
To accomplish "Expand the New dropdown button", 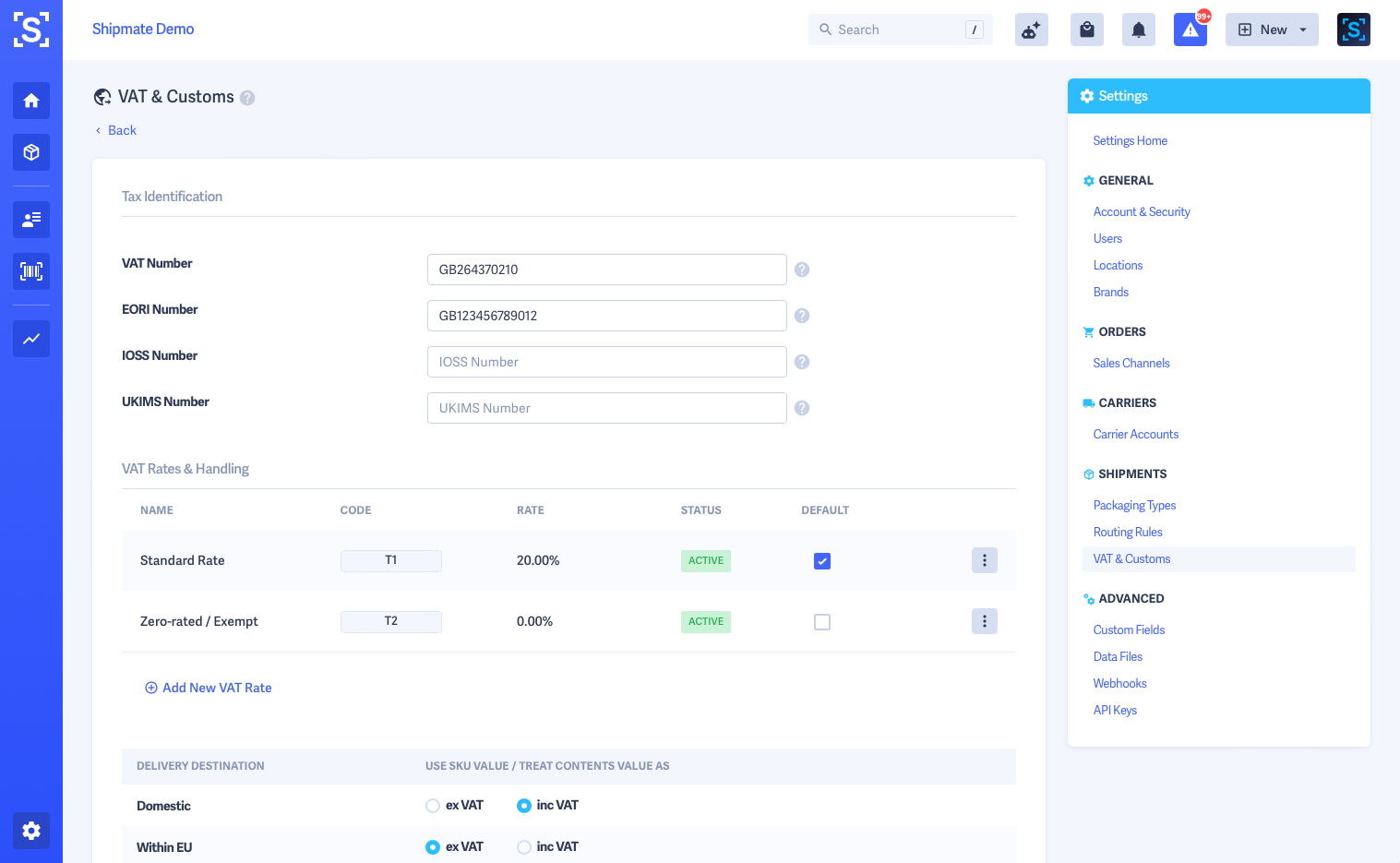I will click(1272, 30).
